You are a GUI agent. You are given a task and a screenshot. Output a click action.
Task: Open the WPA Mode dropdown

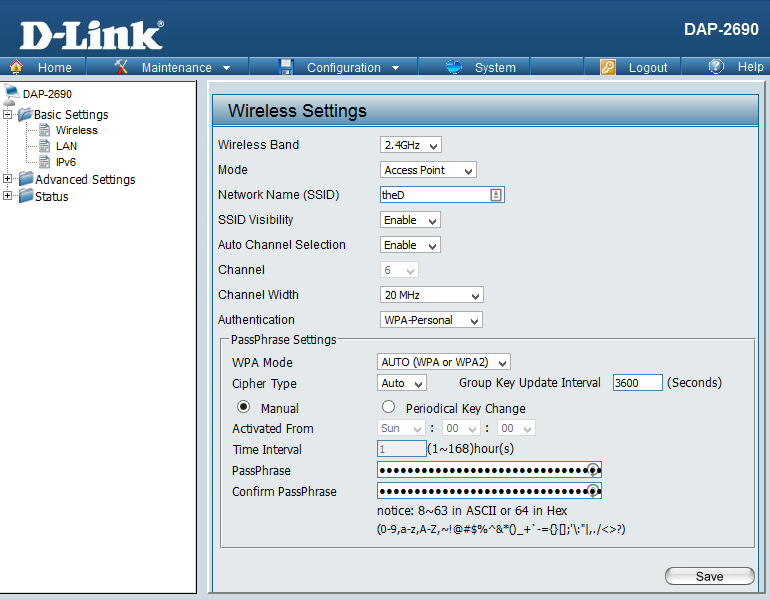(443, 362)
